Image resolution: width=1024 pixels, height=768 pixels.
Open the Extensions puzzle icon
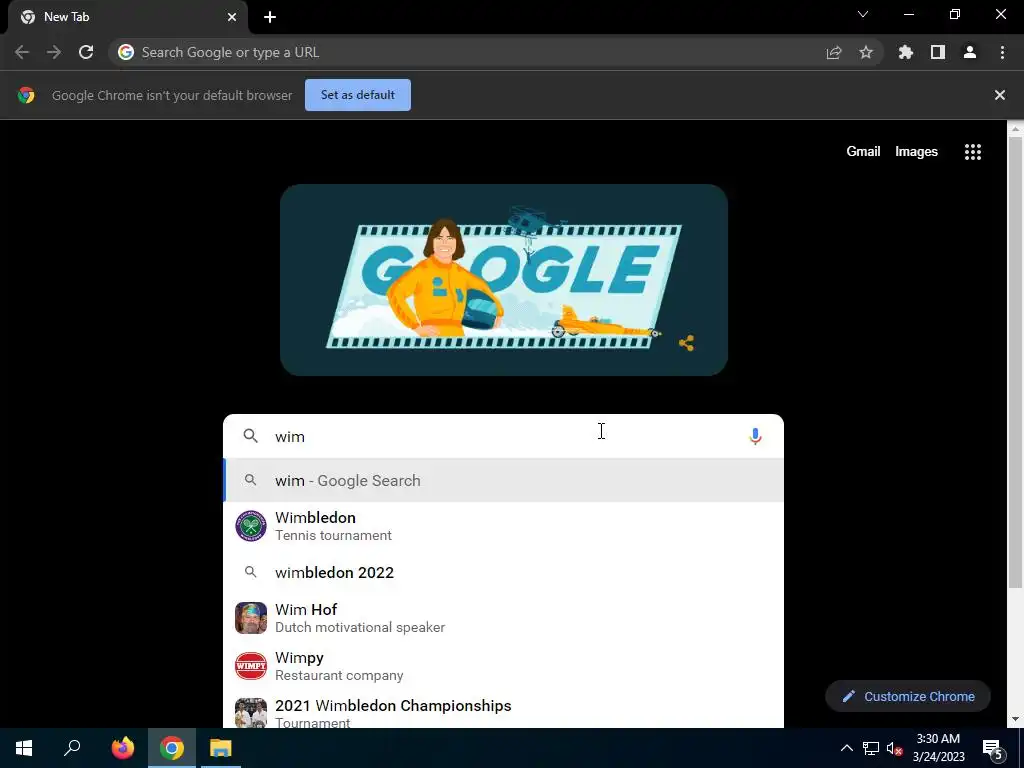(906, 52)
